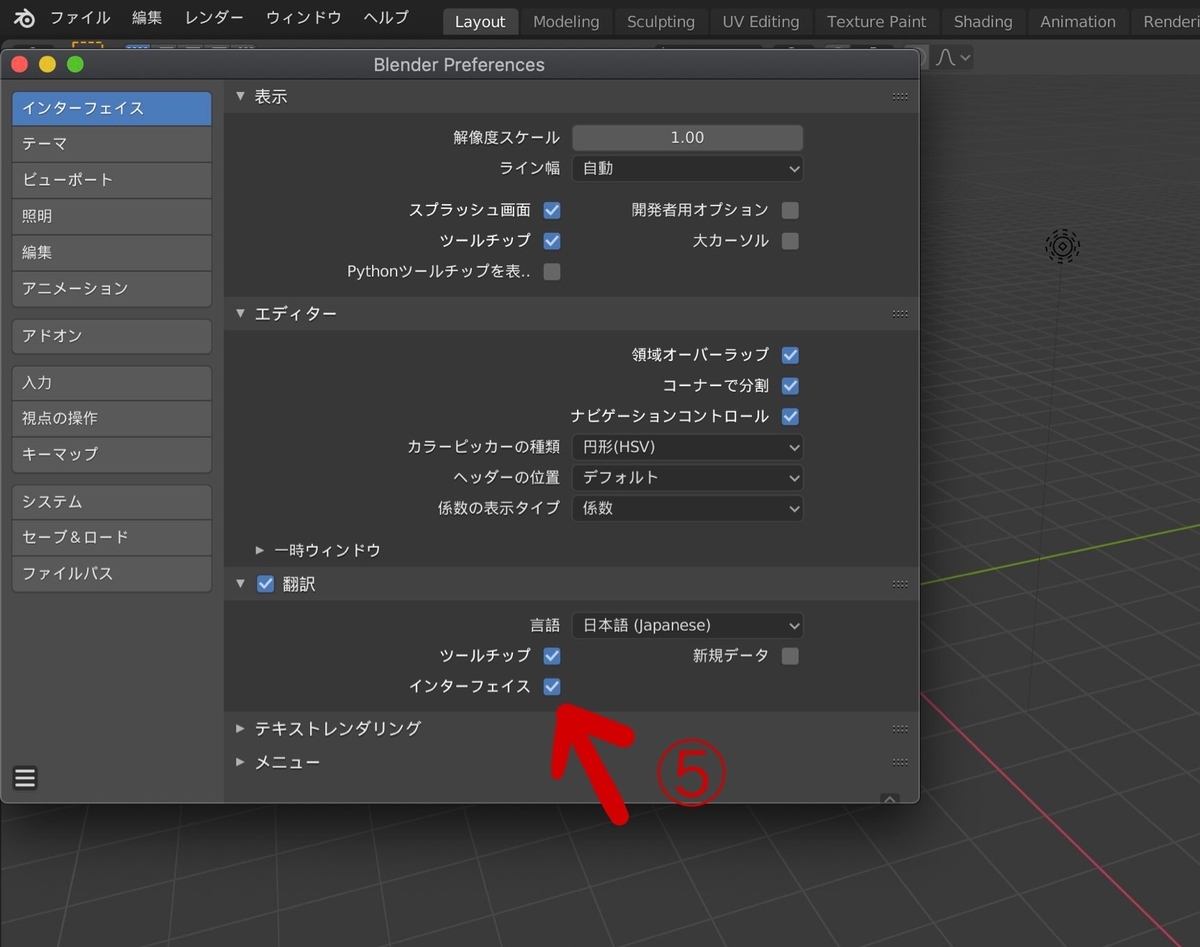Open the ライン幅 dropdown
The image size is (1200, 947).
click(687, 168)
